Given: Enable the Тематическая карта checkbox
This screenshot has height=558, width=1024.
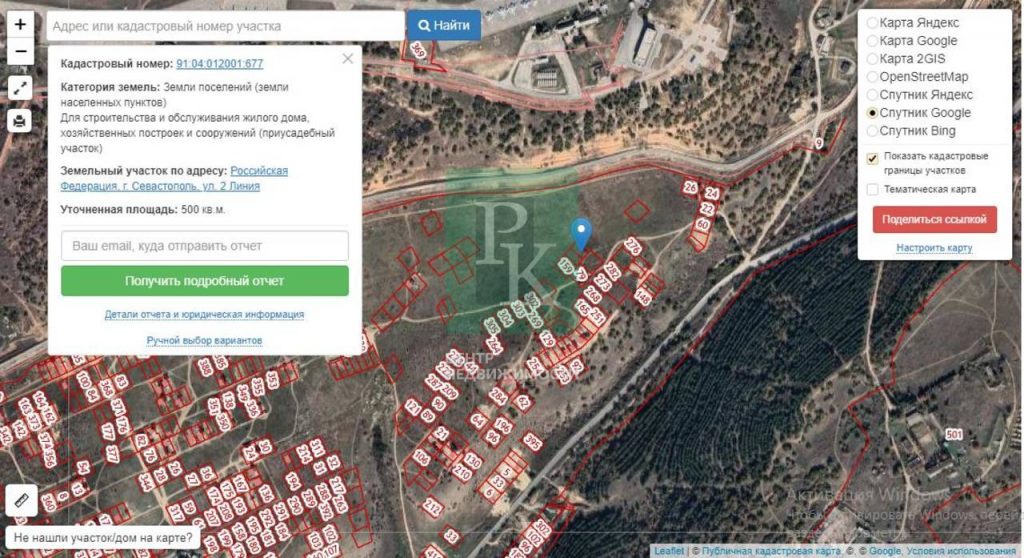Looking at the screenshot, I should point(872,189).
